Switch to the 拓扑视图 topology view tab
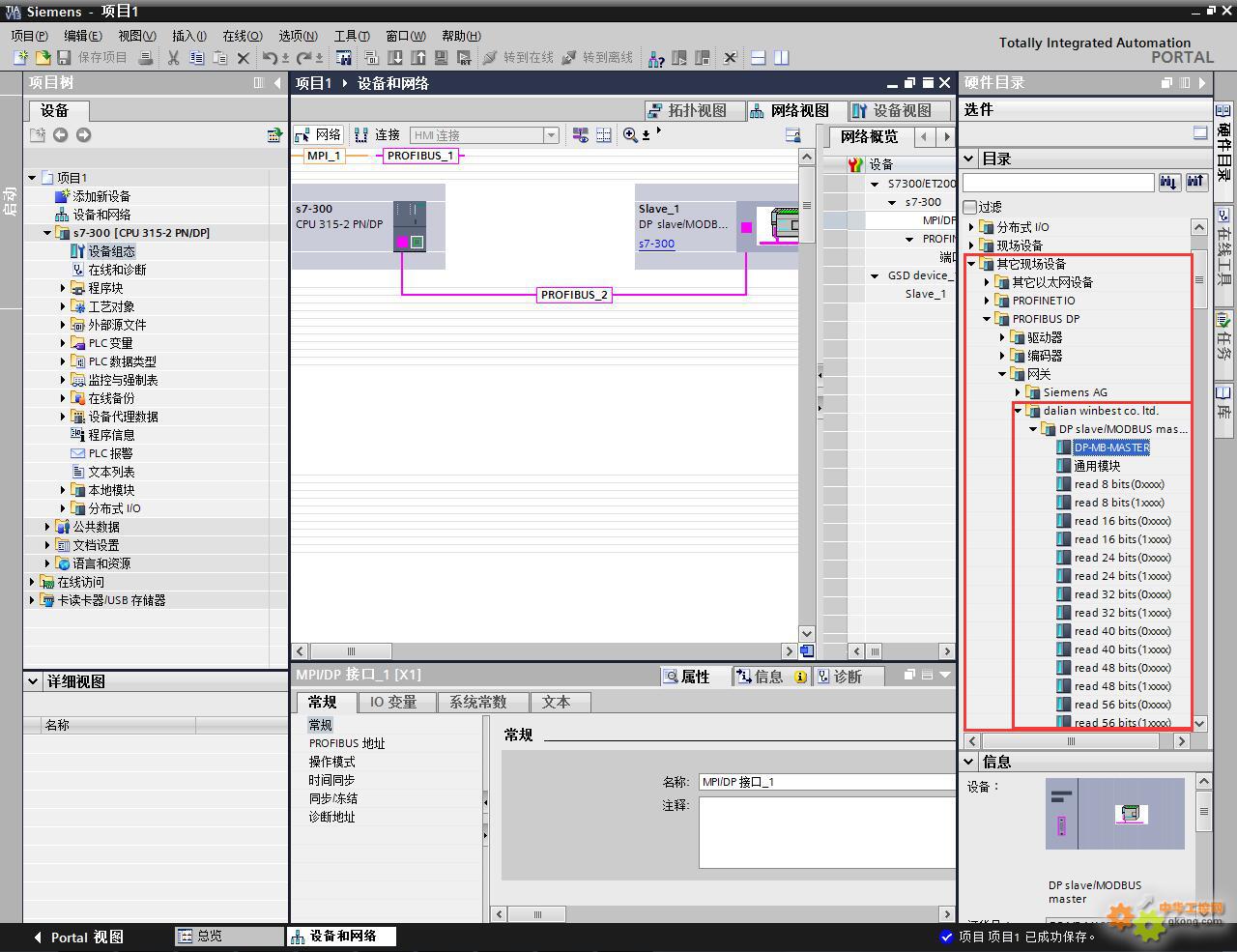Viewport: 1237px width, 952px height. pos(695,110)
